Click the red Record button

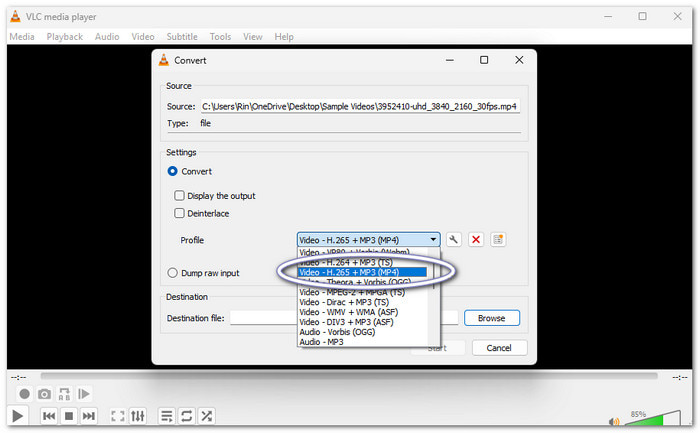[25, 394]
